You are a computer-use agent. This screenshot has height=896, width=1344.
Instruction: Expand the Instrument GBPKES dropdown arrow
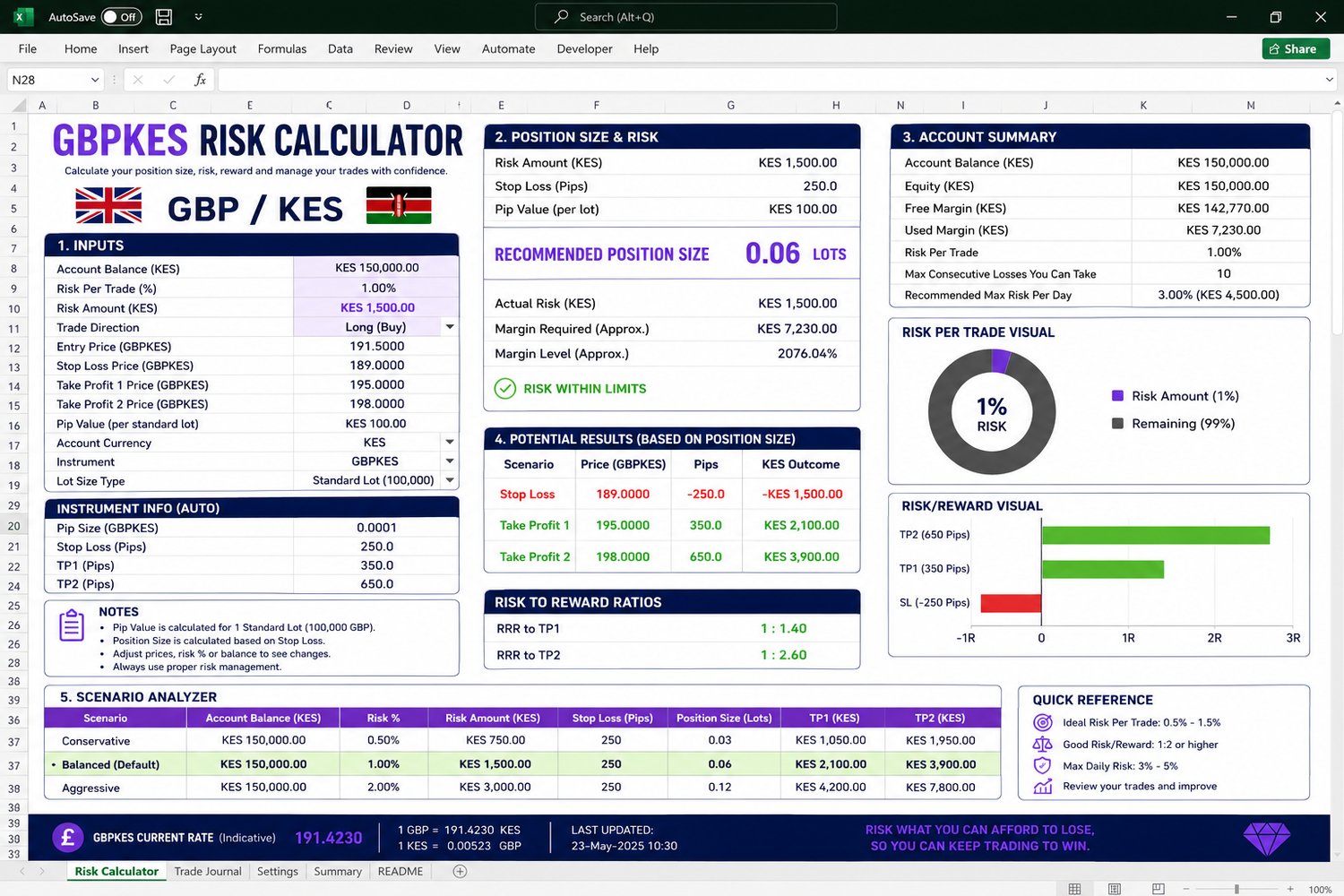(x=450, y=461)
